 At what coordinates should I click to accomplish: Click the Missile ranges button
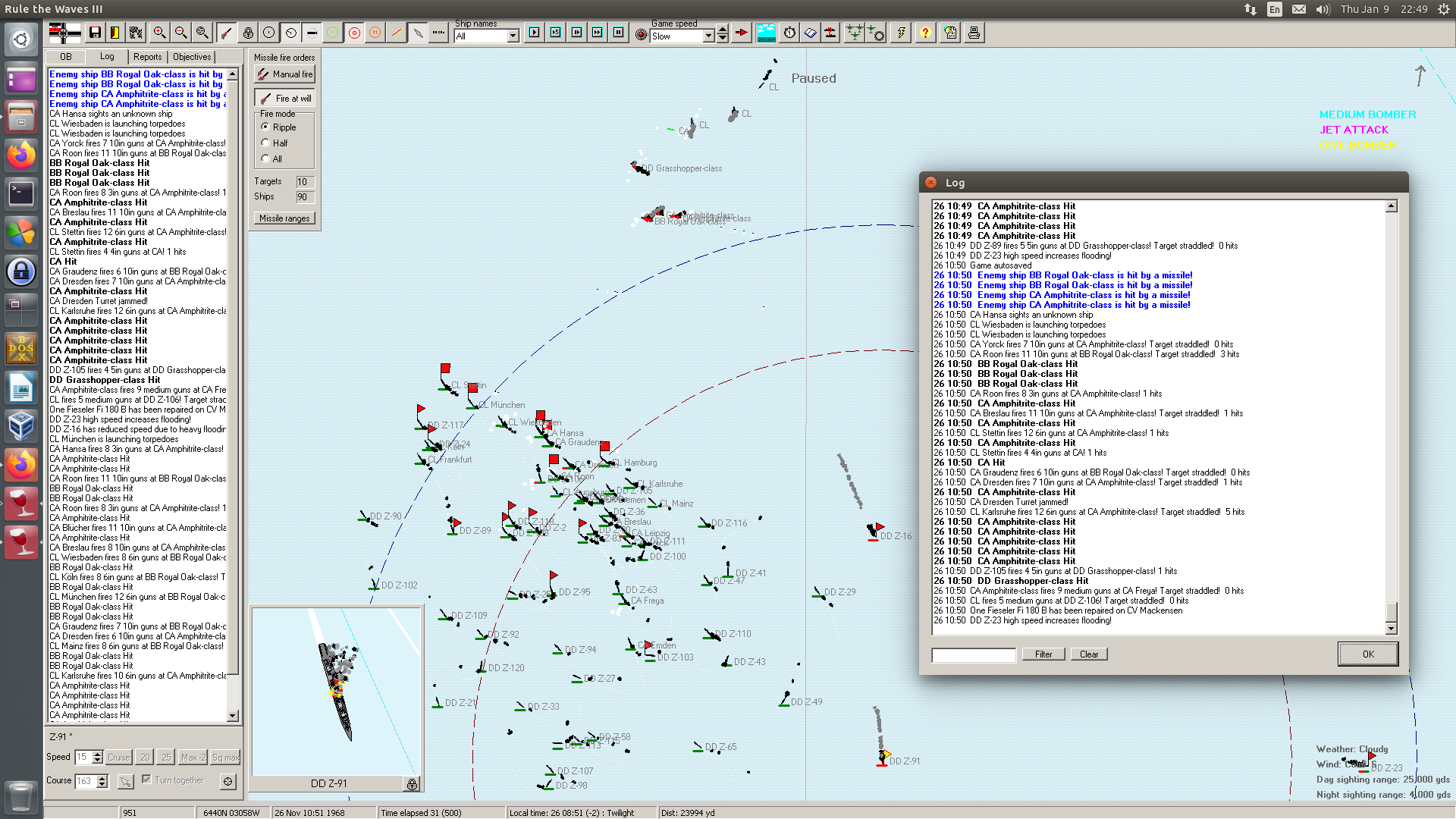coord(284,218)
